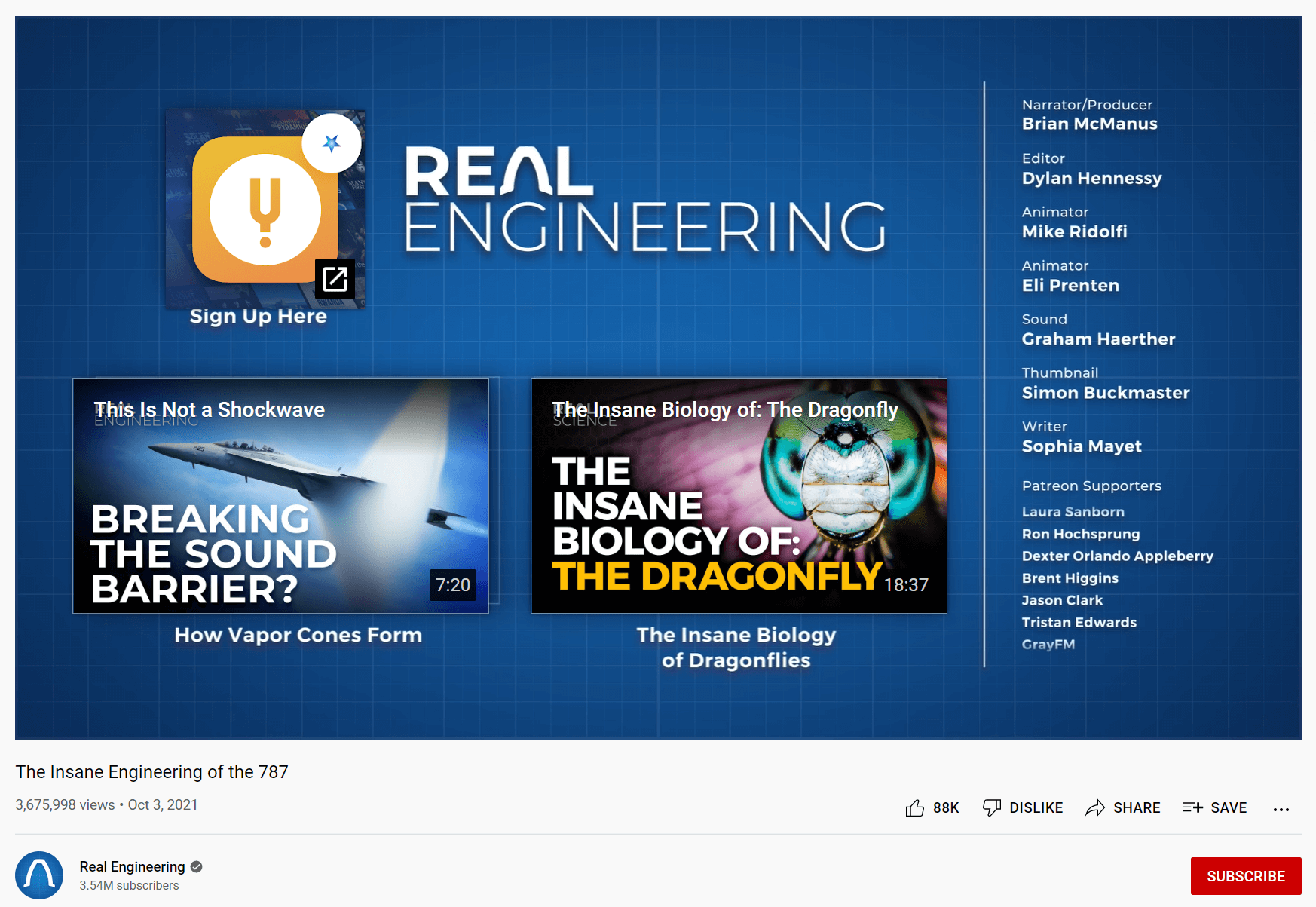Open the Real Engineering channel avatar
Viewport: 1316px width, 907px height.
[x=39, y=875]
